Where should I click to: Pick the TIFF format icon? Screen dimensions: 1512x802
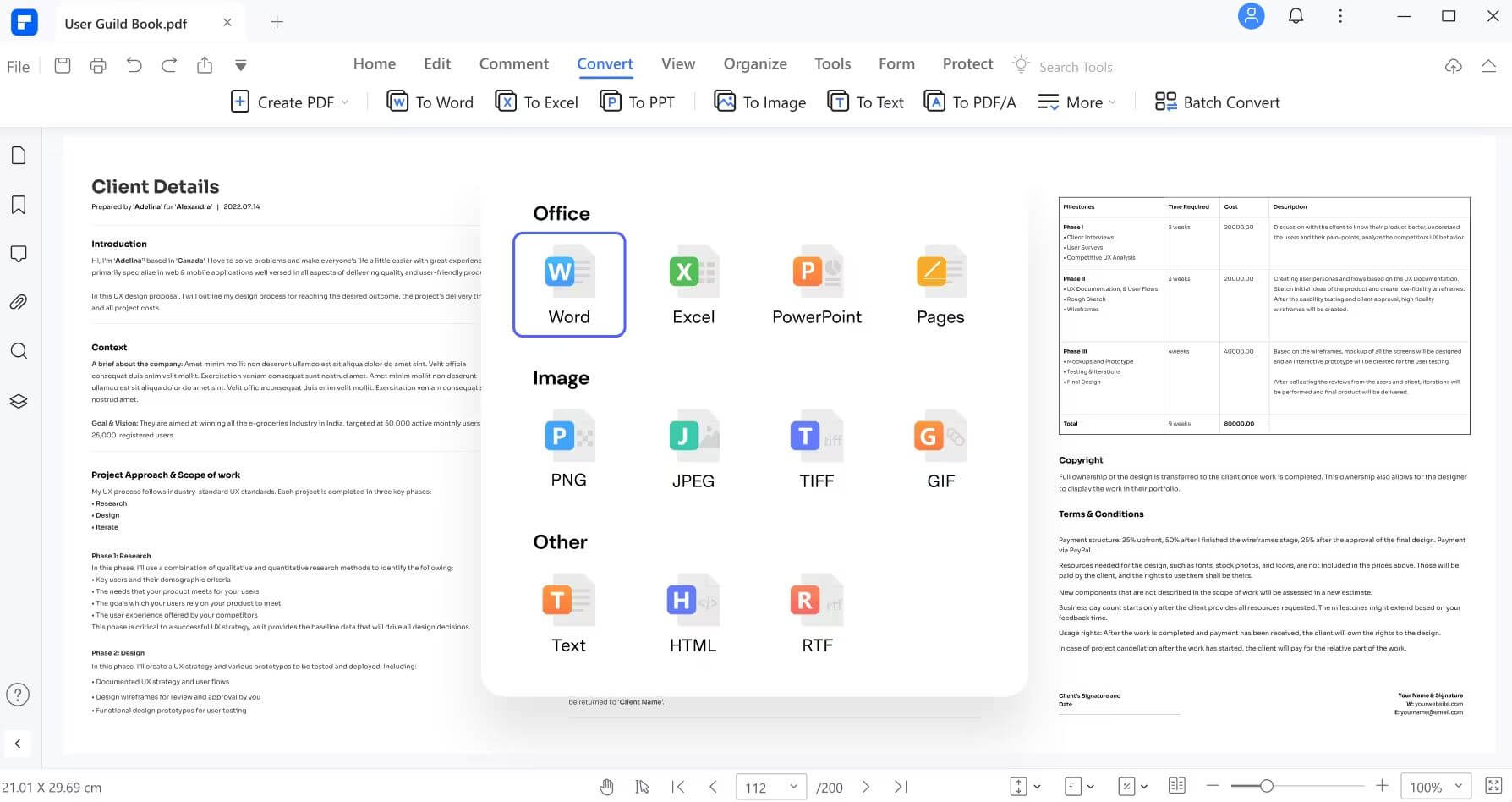817,450
